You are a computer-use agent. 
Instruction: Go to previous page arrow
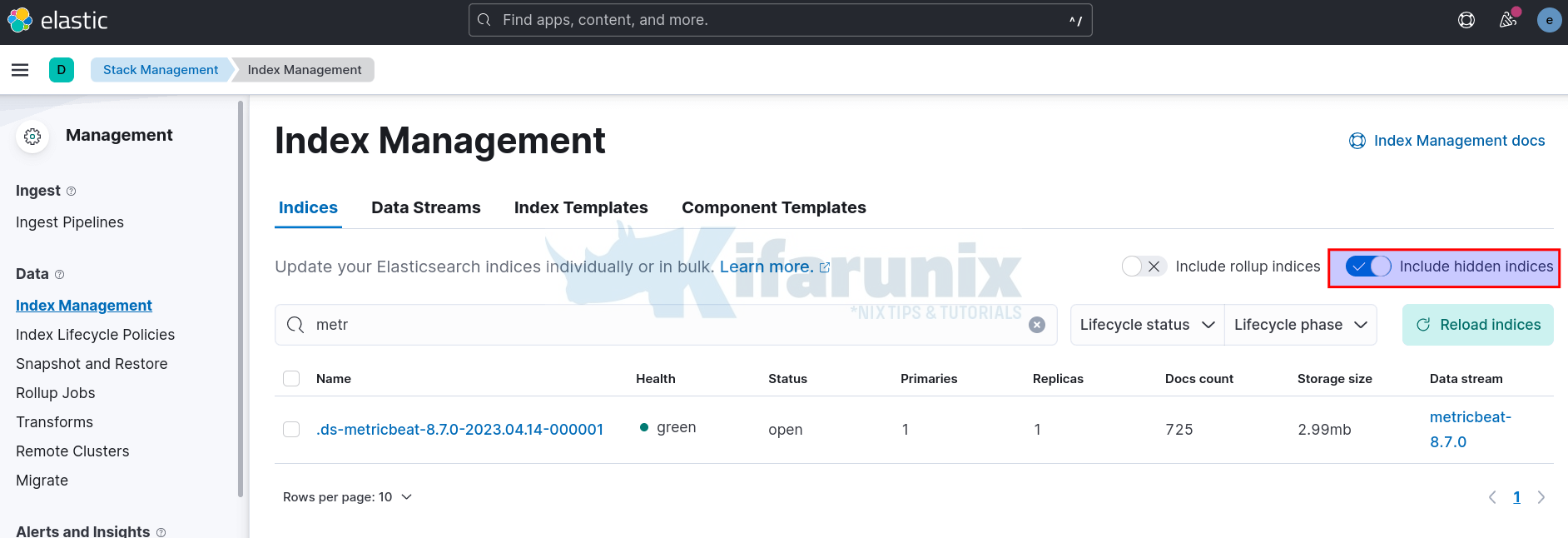point(1492,497)
